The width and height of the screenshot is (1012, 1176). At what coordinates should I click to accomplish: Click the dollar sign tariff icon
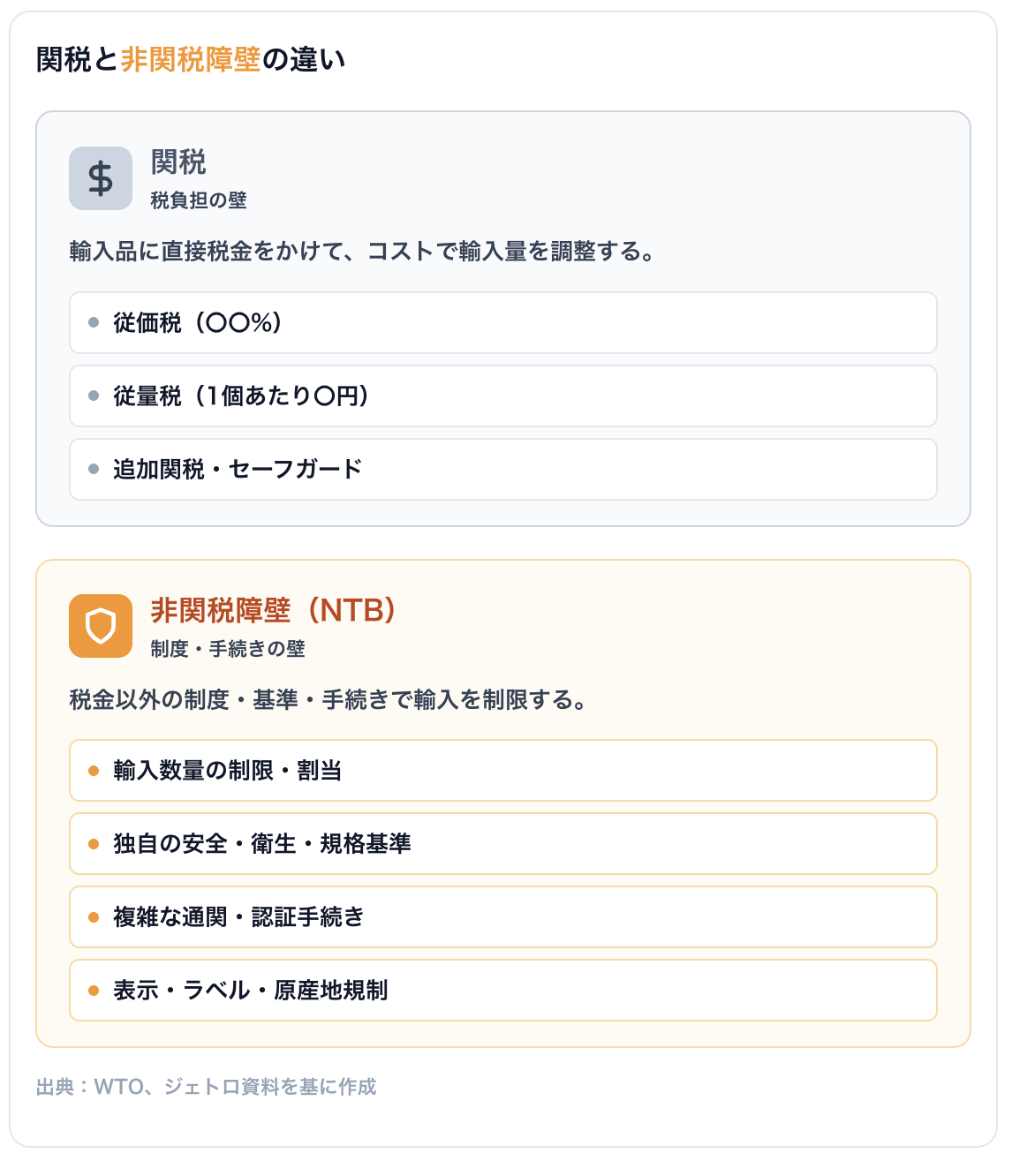pos(101,178)
